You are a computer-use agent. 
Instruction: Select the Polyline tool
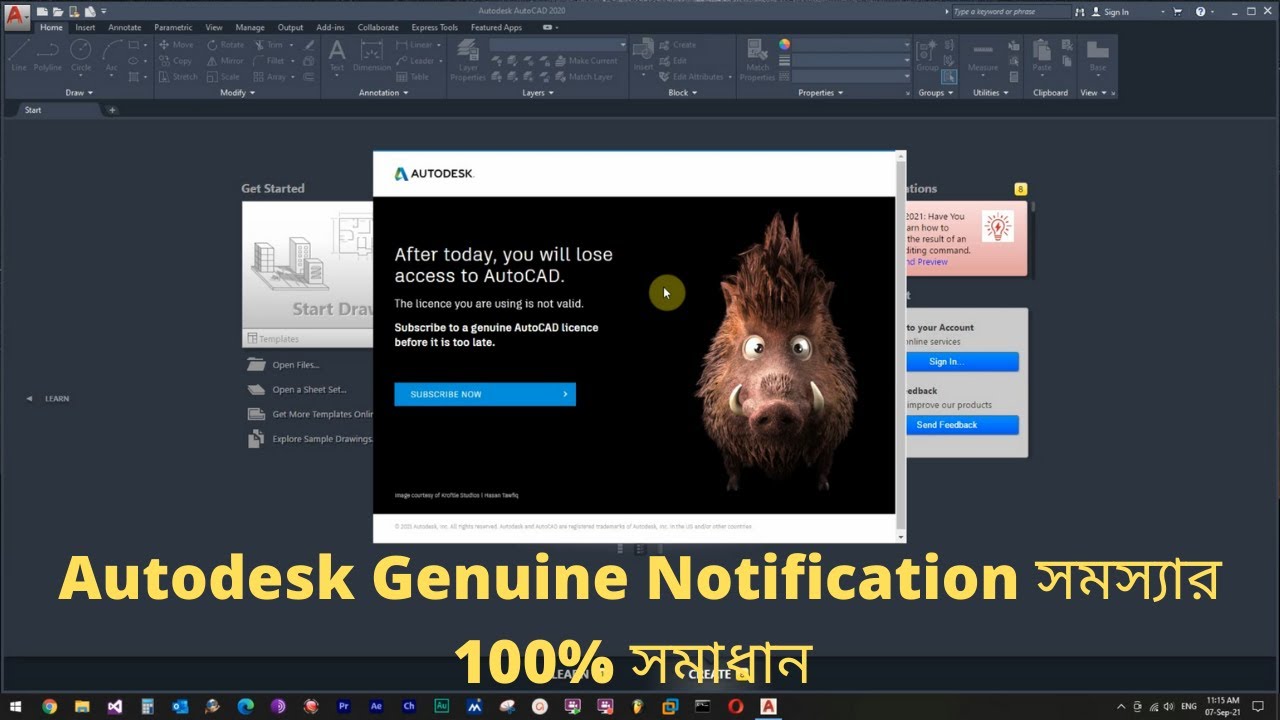click(x=48, y=56)
